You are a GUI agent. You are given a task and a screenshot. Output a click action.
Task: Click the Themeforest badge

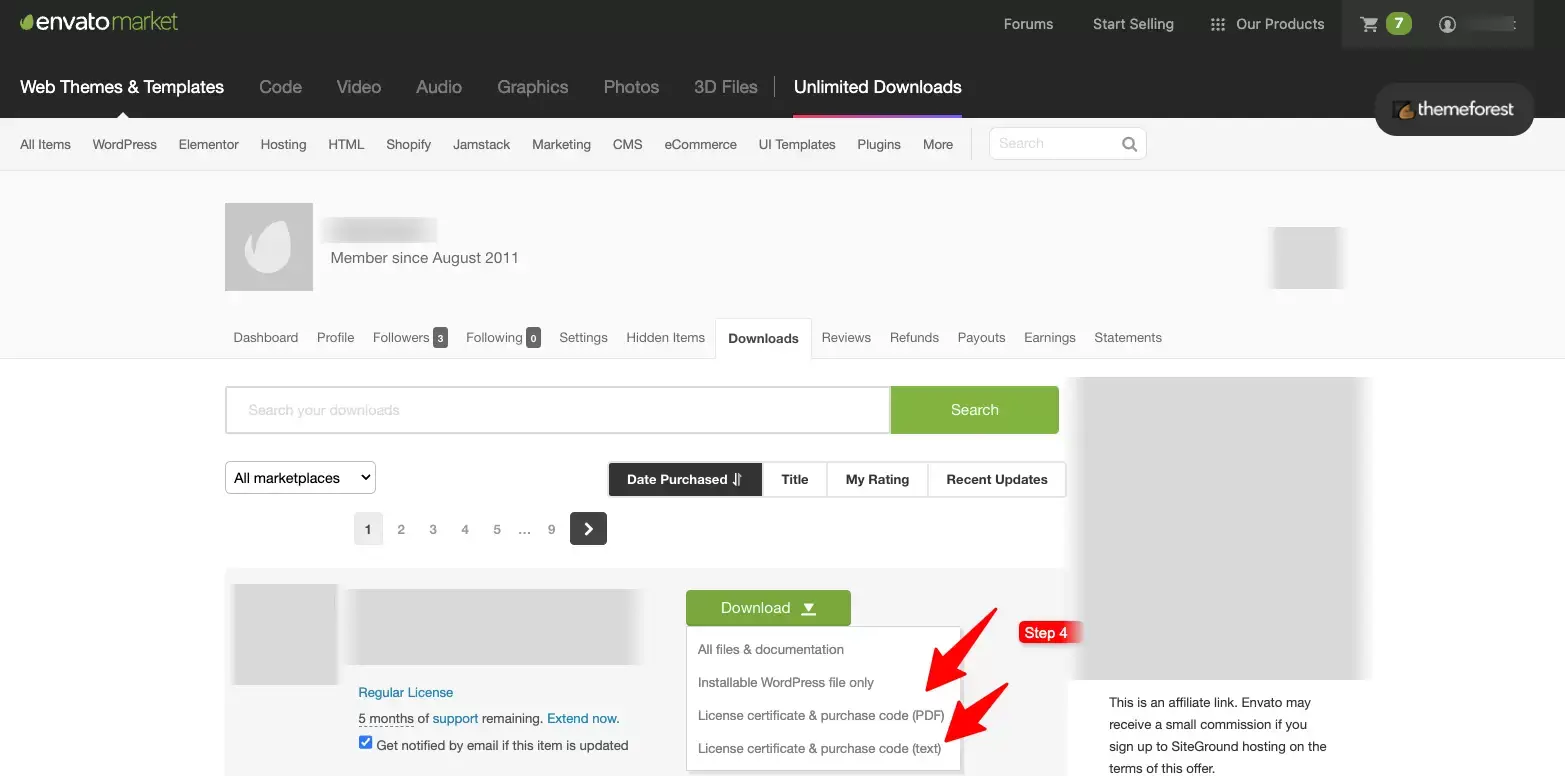pyautogui.click(x=1454, y=109)
